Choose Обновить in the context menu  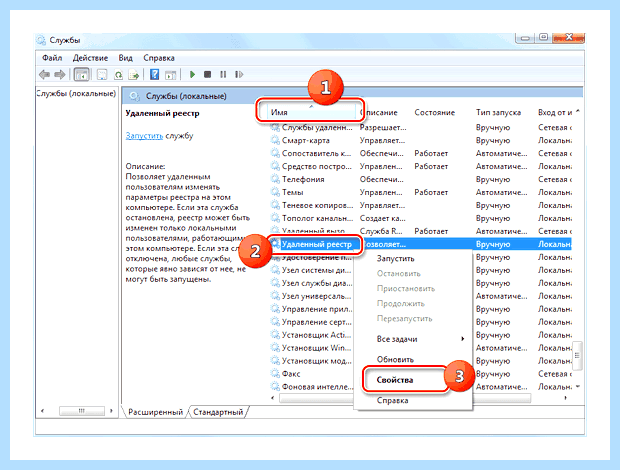click(413, 359)
